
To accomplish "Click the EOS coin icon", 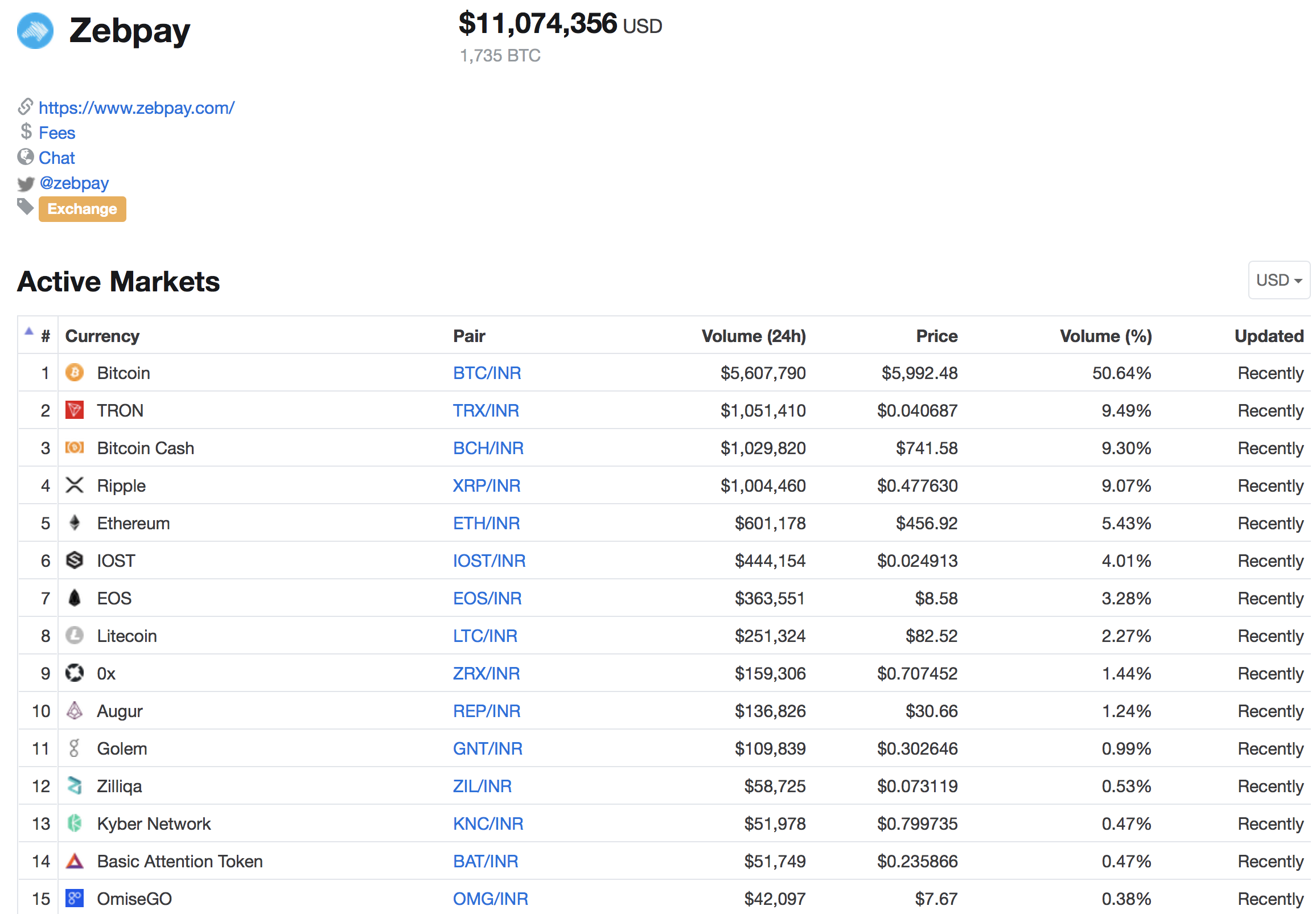I will tap(75, 598).
